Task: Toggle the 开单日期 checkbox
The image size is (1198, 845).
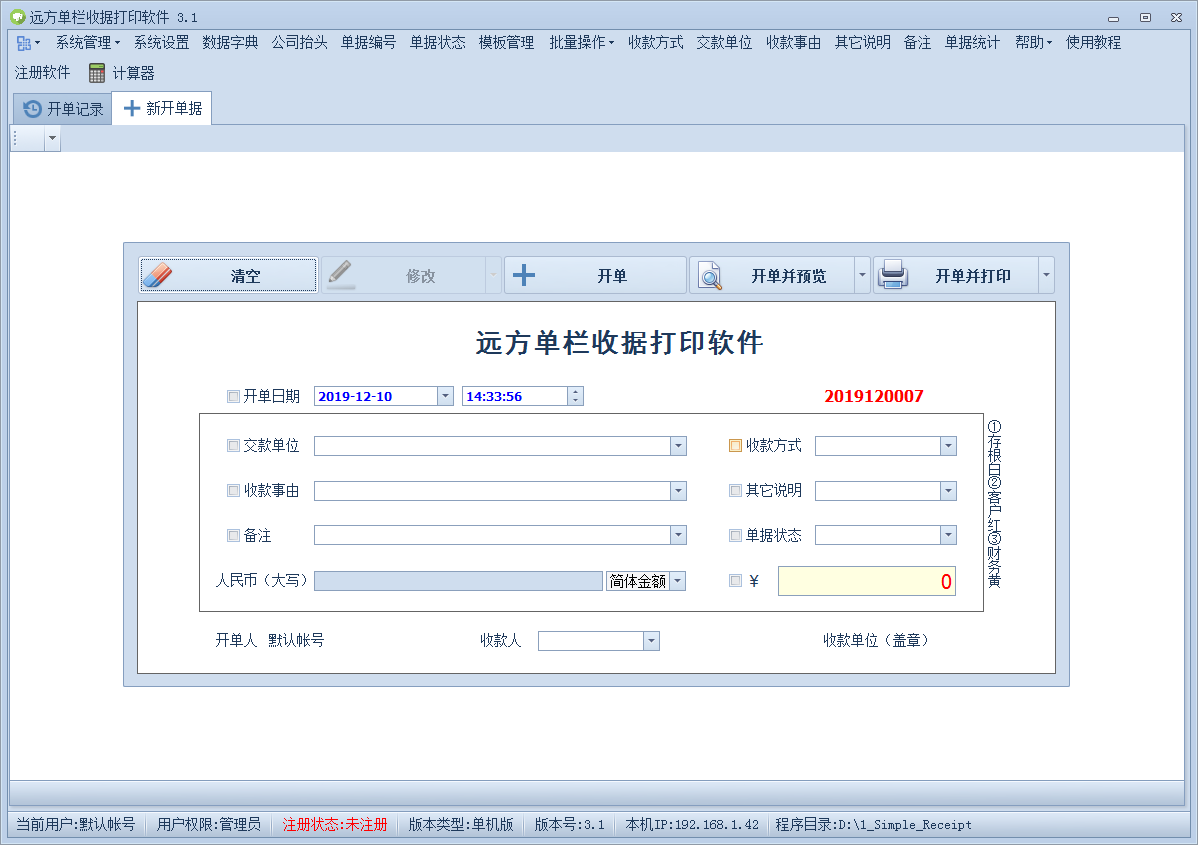Action: (233, 397)
